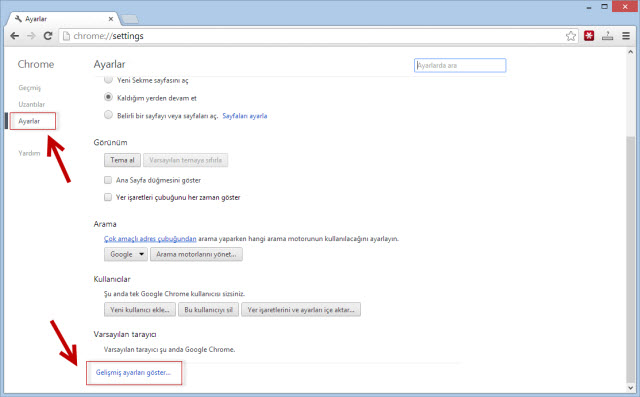The width and height of the screenshot is (640, 397).
Task: Click text 'Varsayılan tarayıcı şu anda Google Chrome.'
Action: click(169, 350)
